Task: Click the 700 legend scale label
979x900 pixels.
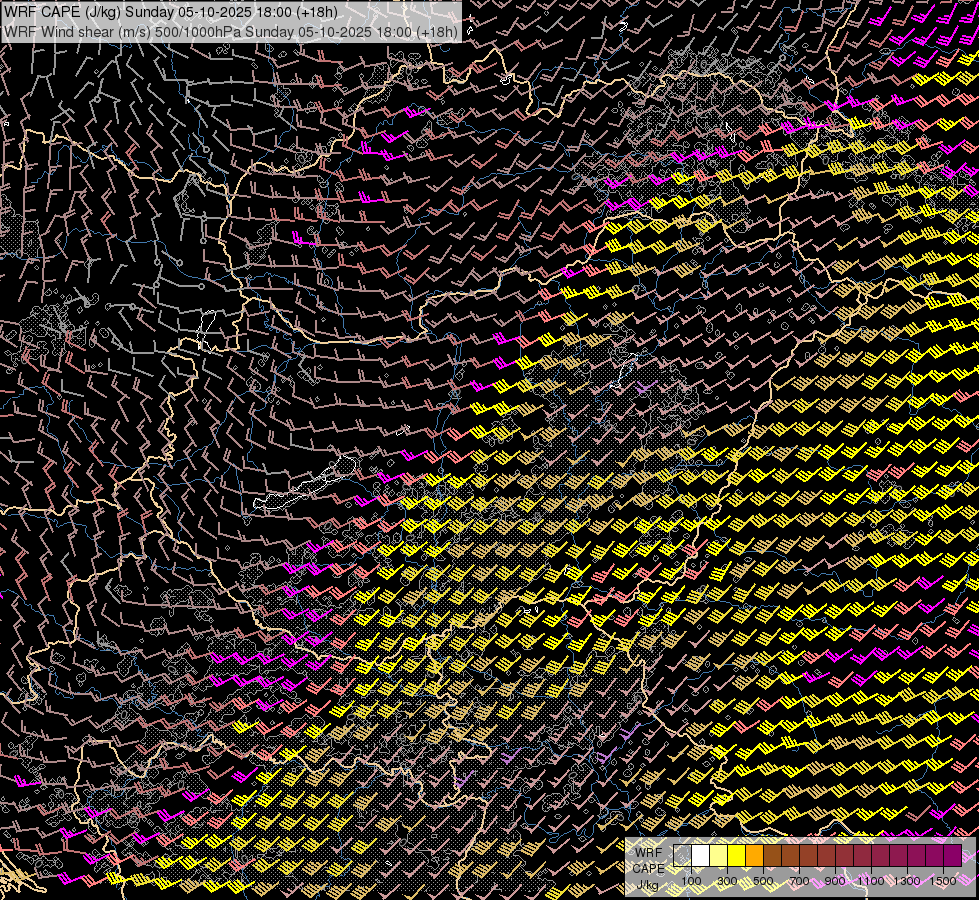Action: [799, 881]
